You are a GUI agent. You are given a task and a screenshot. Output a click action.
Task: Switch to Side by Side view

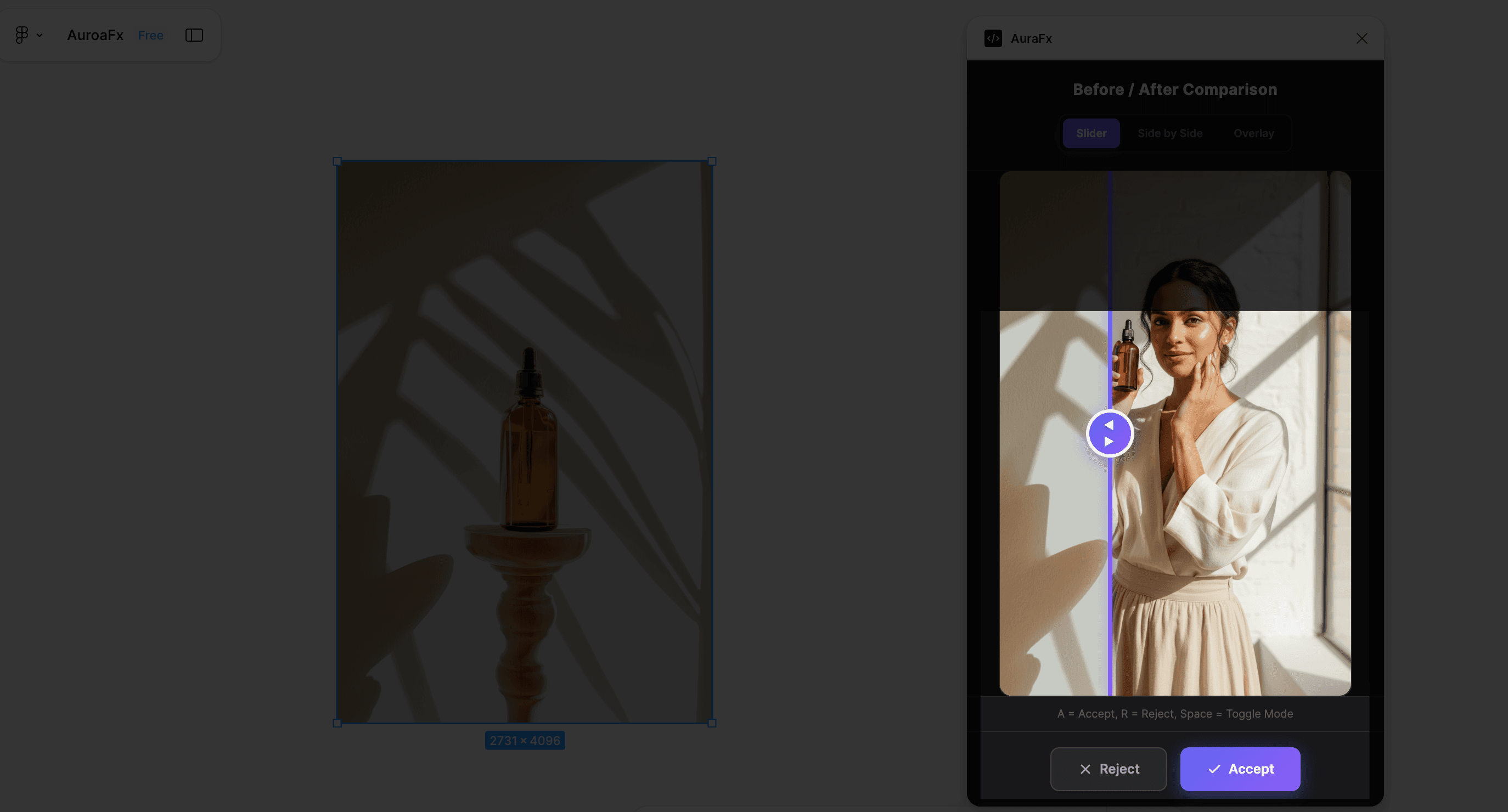(1169, 133)
